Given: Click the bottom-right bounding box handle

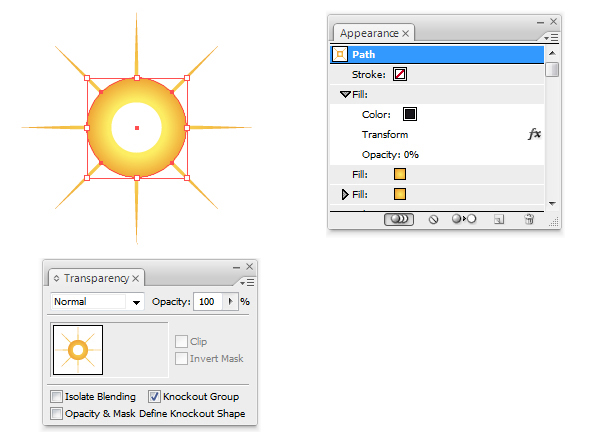Looking at the screenshot, I should pyautogui.click(x=187, y=178).
